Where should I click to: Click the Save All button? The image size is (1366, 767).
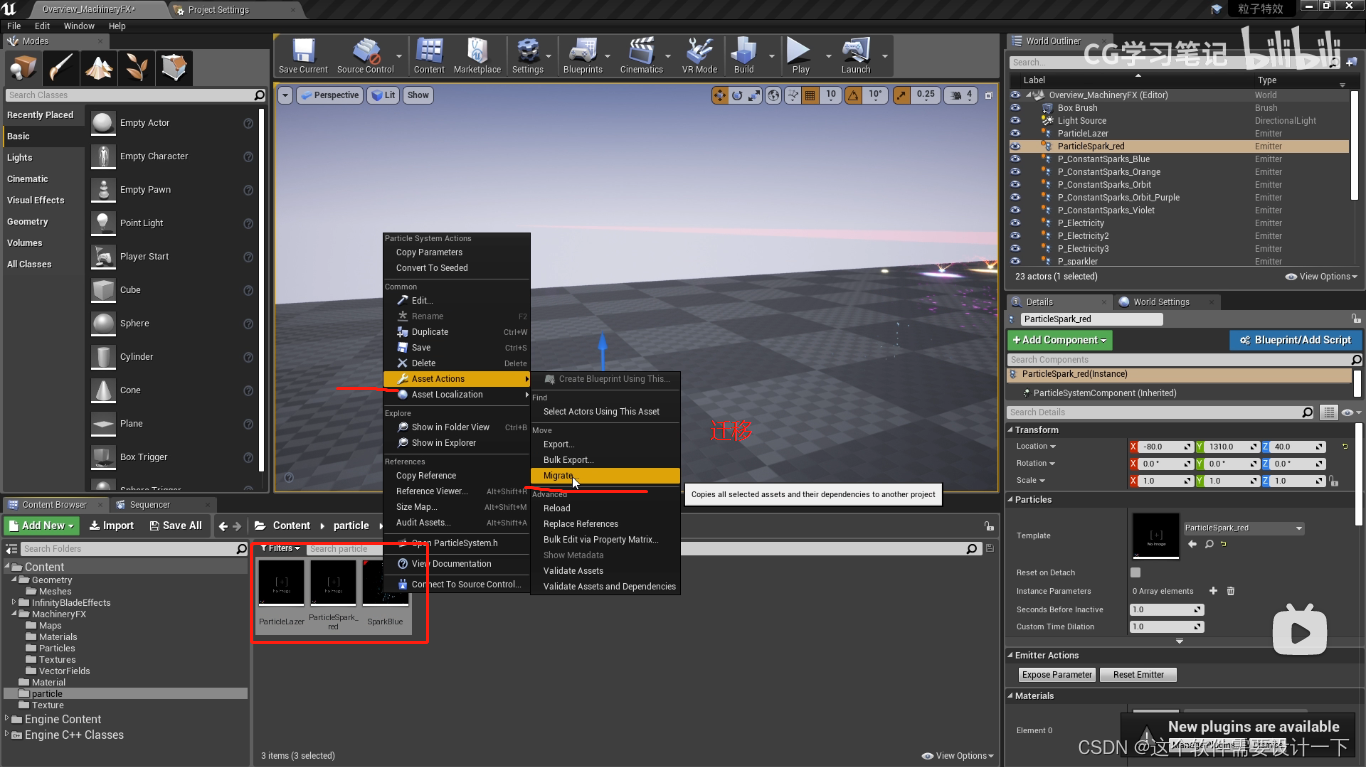pyautogui.click(x=175, y=525)
